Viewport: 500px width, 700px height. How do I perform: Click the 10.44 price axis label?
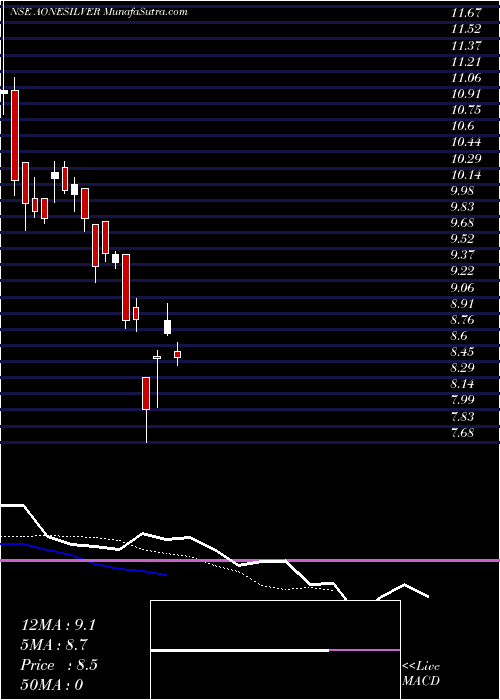point(466,142)
